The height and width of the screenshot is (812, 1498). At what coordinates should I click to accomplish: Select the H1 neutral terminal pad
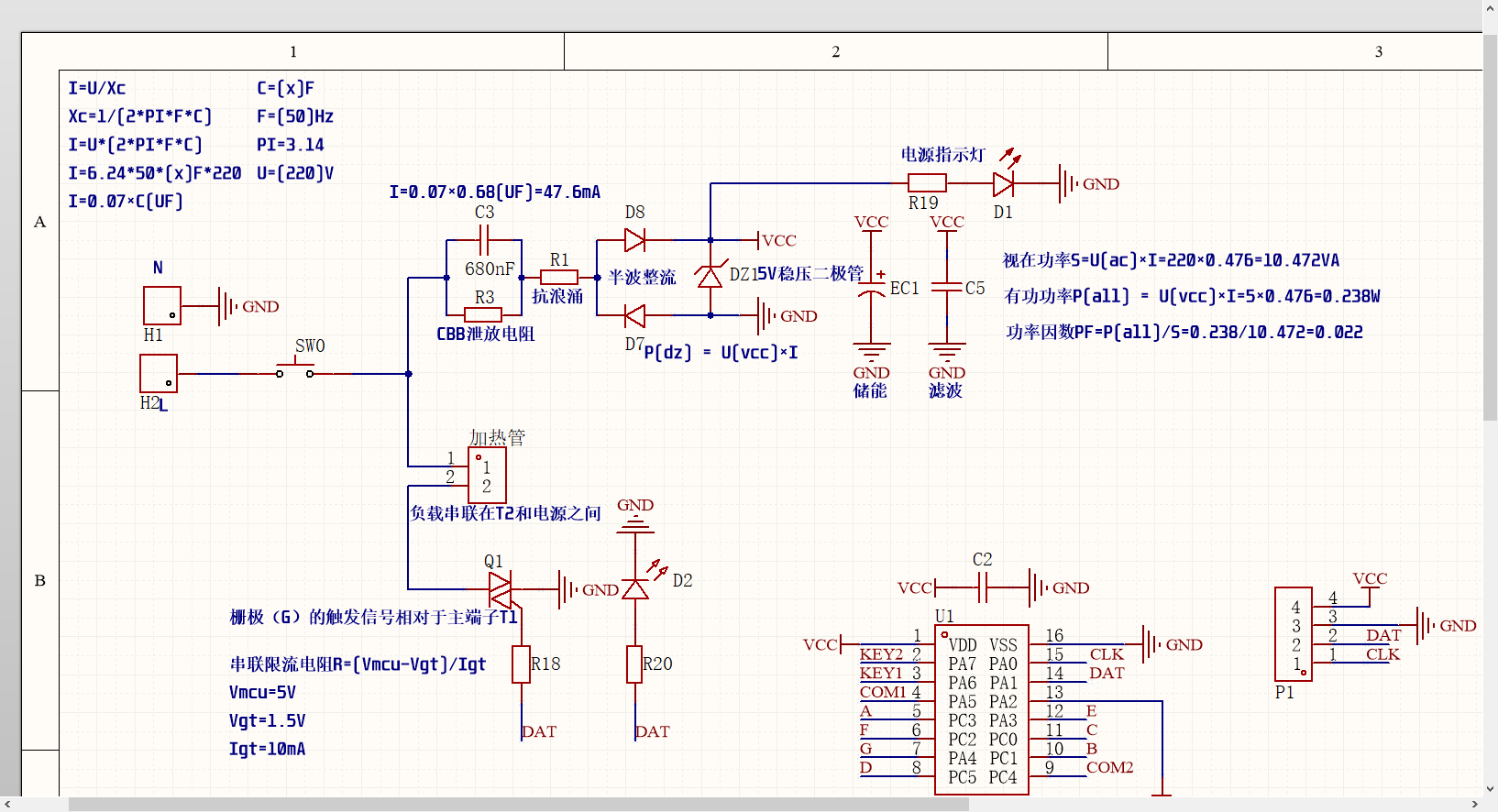[x=162, y=305]
